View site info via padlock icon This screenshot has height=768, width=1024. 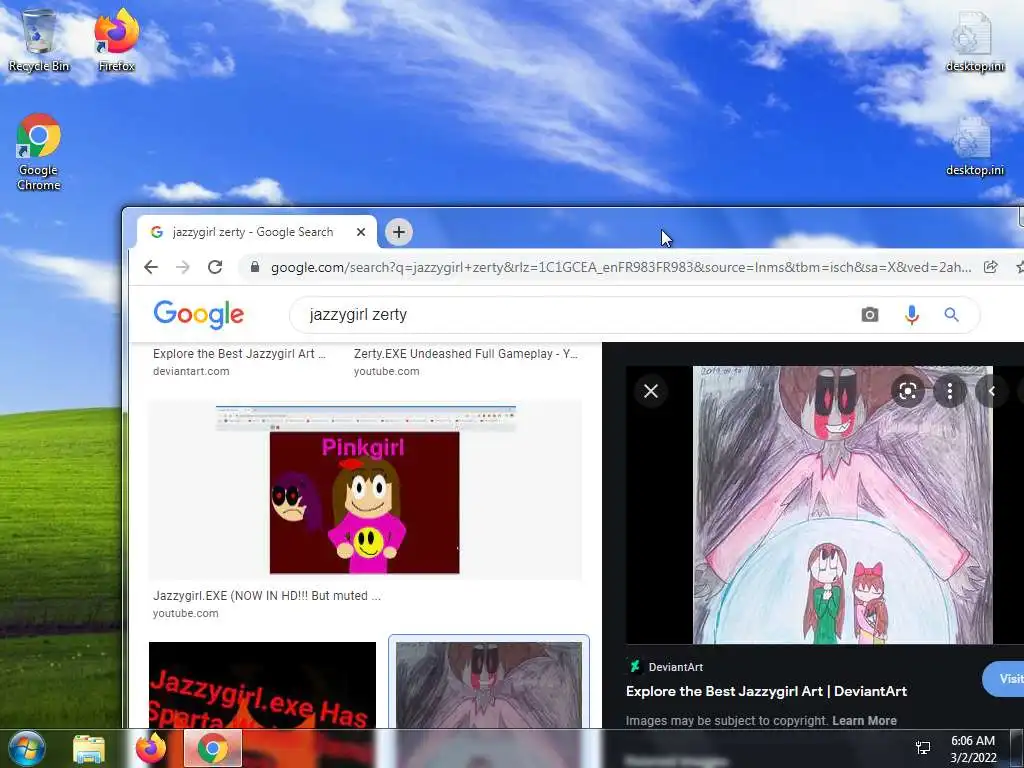point(255,267)
